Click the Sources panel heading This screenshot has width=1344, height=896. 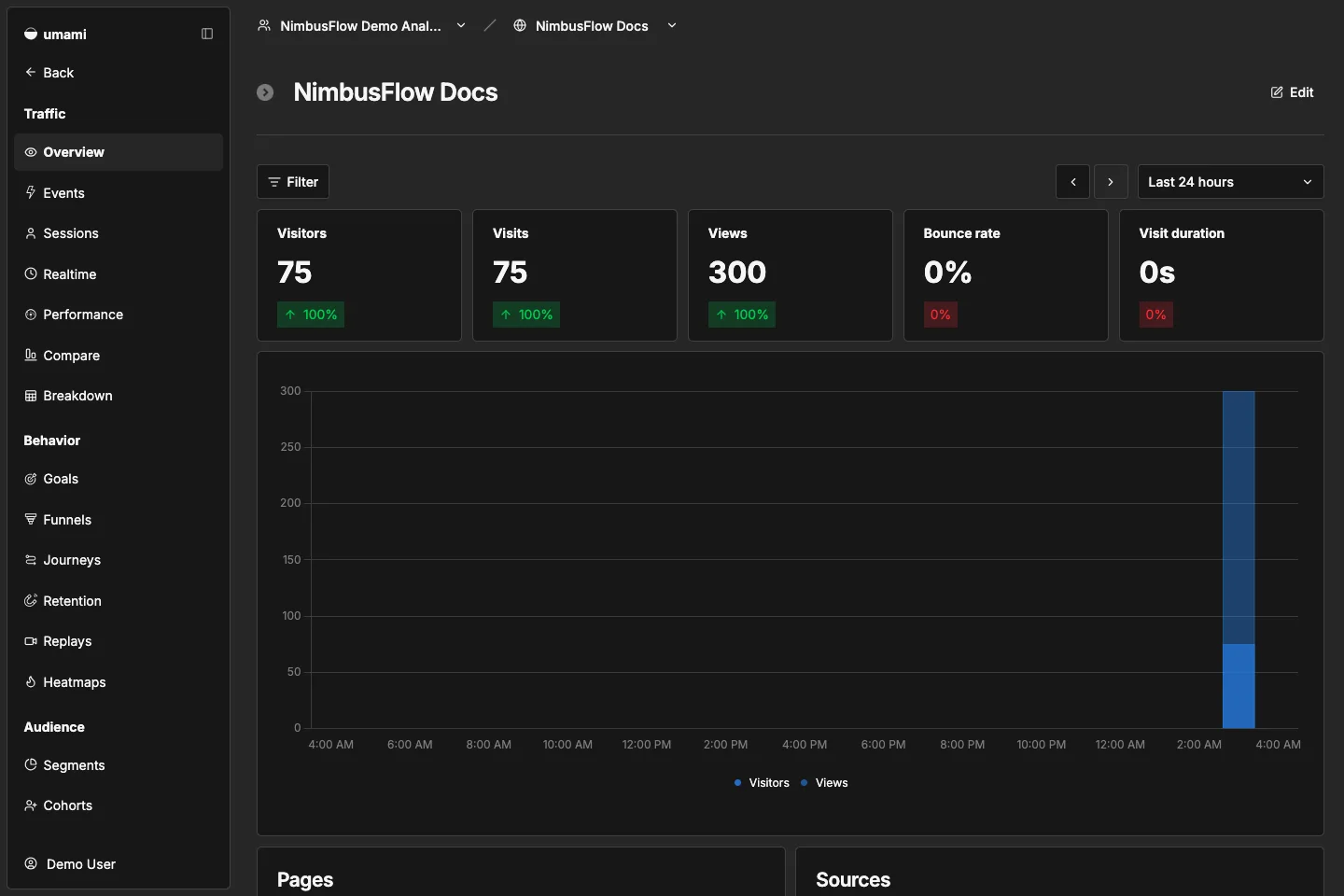tap(853, 879)
